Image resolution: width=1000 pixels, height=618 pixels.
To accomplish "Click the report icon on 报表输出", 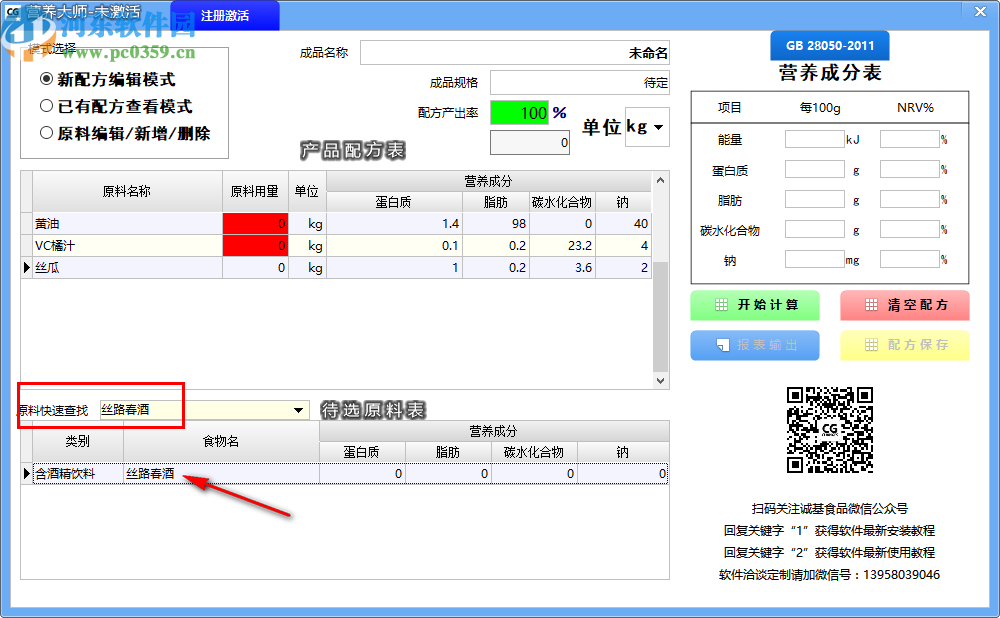I will point(722,345).
